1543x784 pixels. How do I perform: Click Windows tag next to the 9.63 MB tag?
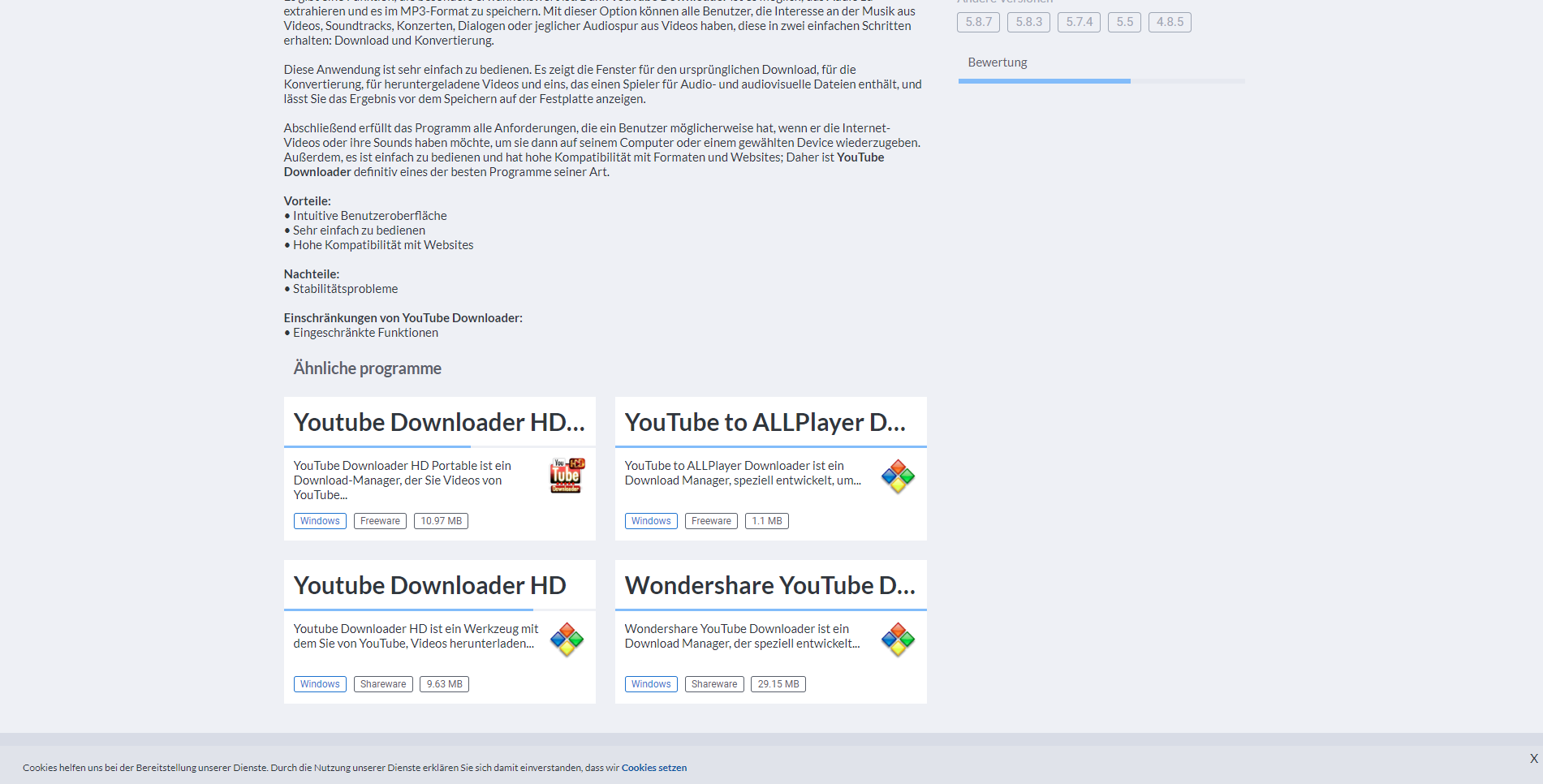click(320, 684)
